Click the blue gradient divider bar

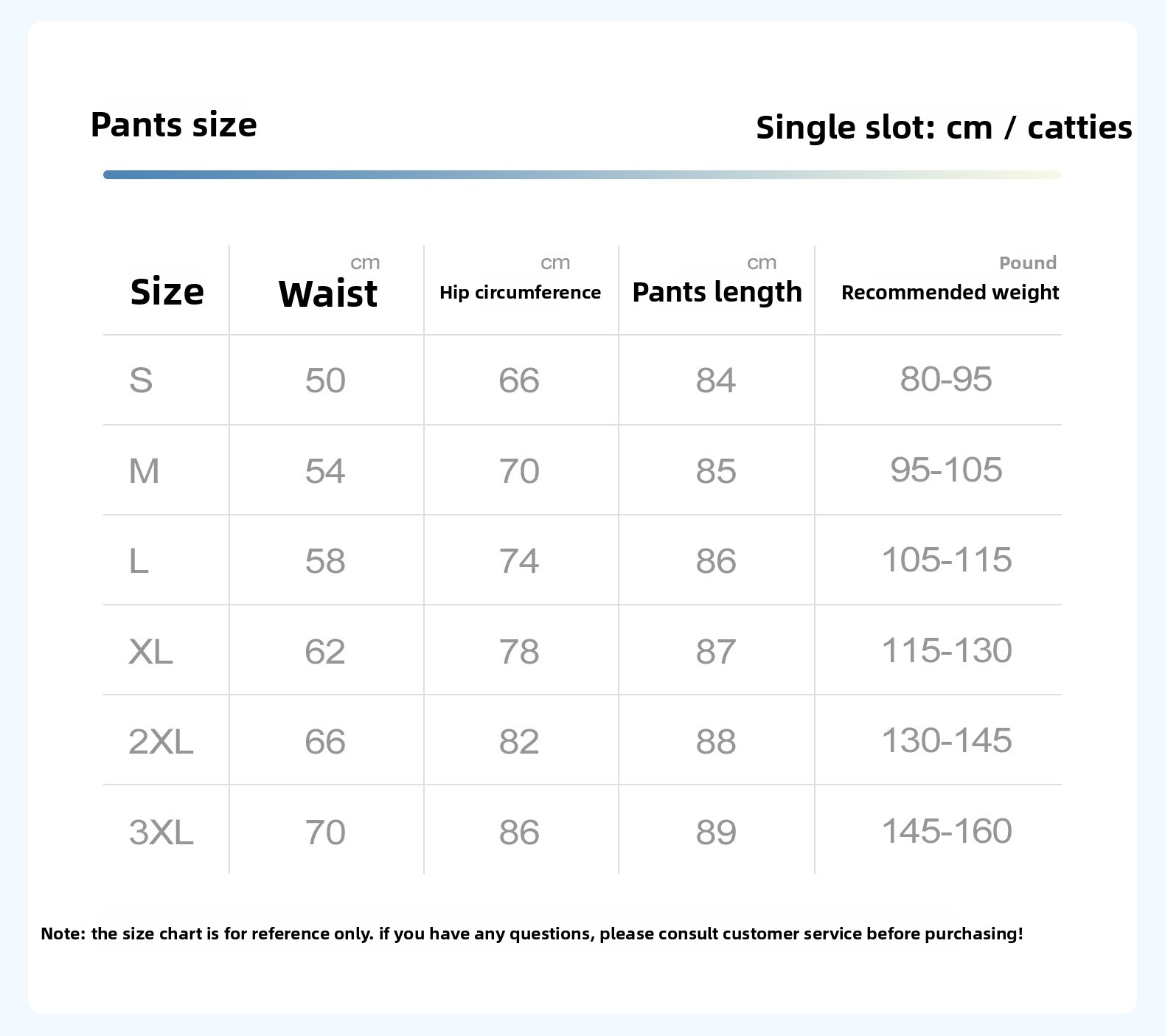pyautogui.click(x=582, y=175)
